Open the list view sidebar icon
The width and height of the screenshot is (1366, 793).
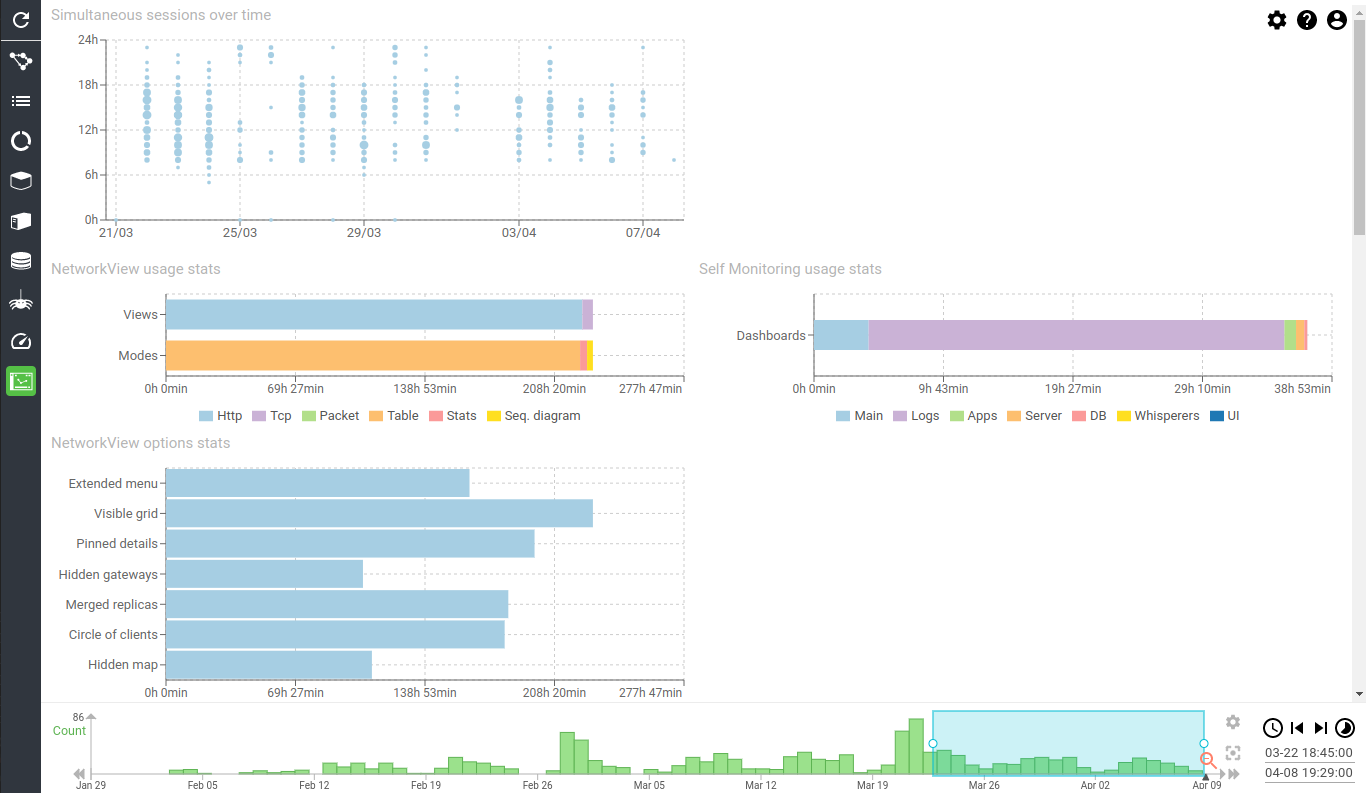pyautogui.click(x=20, y=101)
